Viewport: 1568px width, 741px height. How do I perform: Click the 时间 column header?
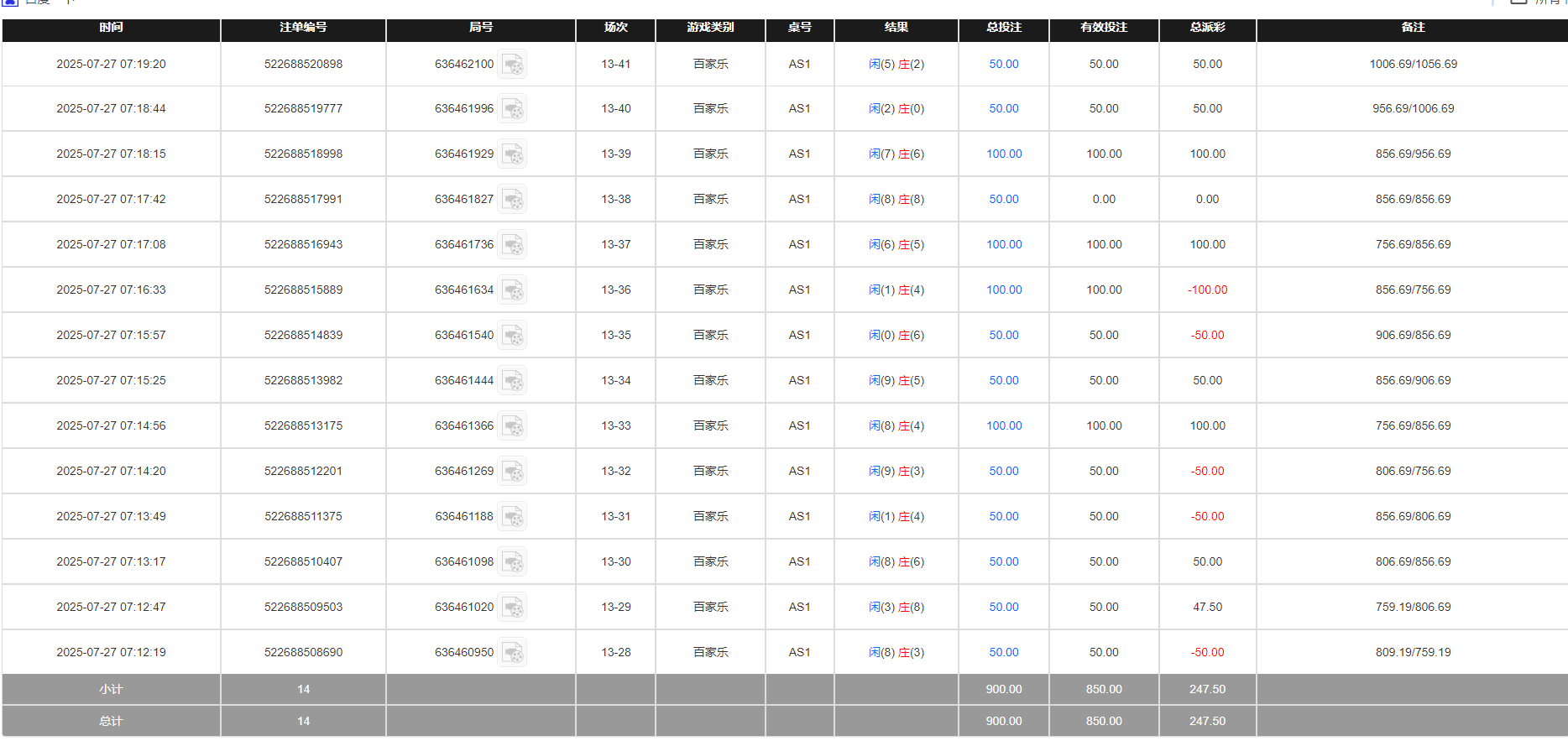click(111, 28)
